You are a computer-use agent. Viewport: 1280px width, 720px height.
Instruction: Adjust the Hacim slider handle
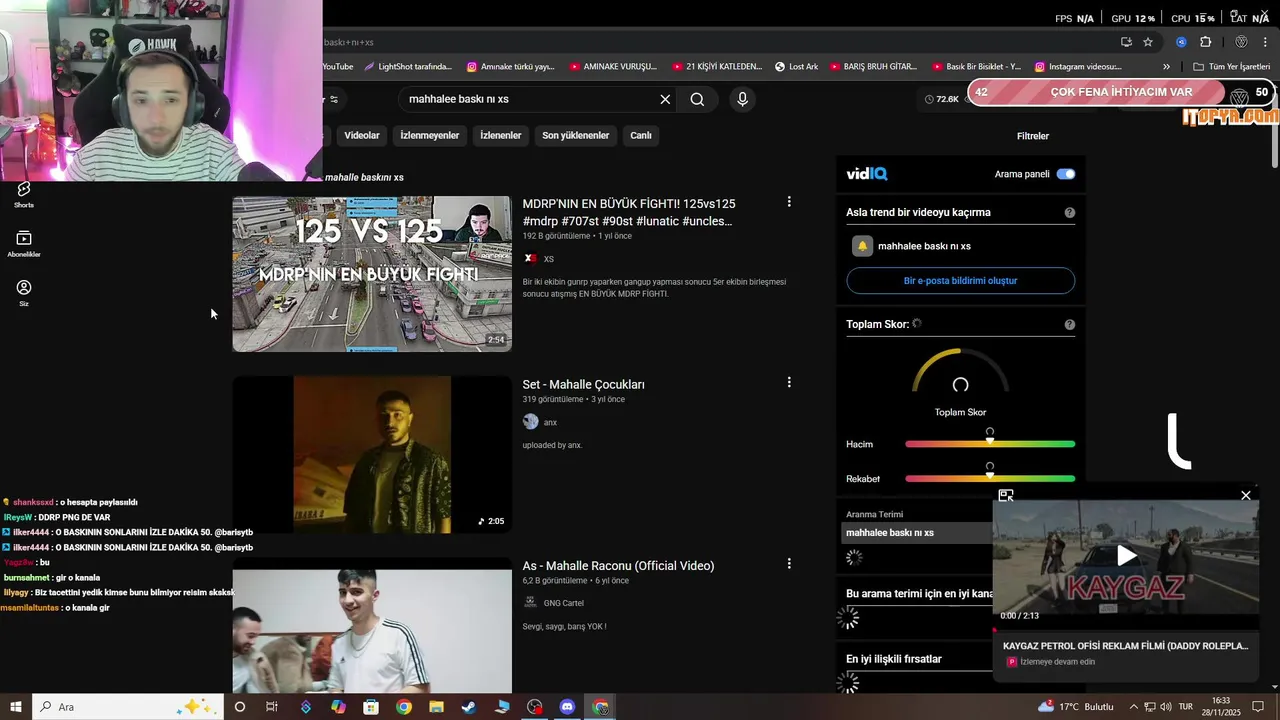[990, 440]
